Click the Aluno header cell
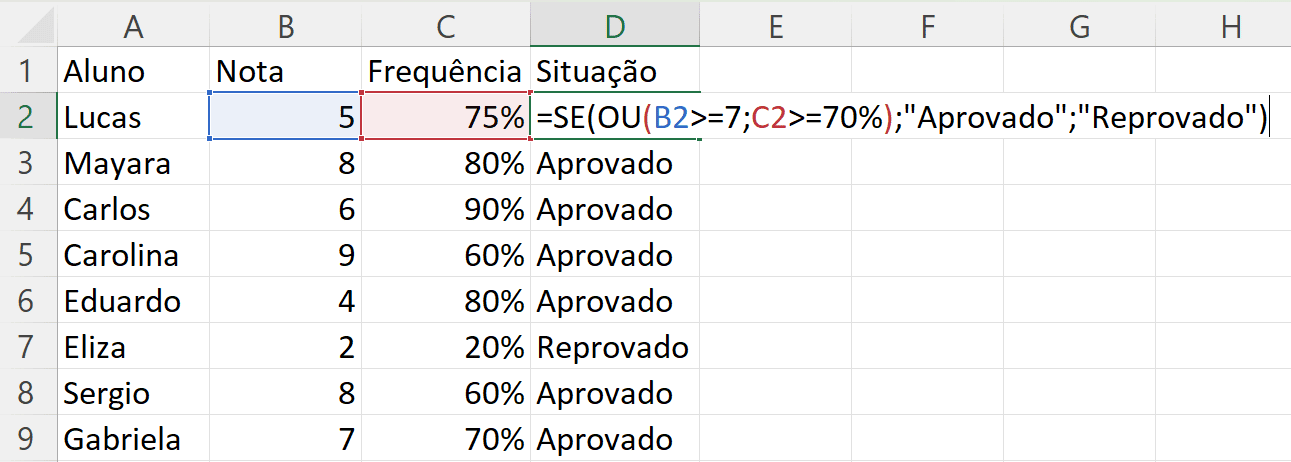 [134, 71]
